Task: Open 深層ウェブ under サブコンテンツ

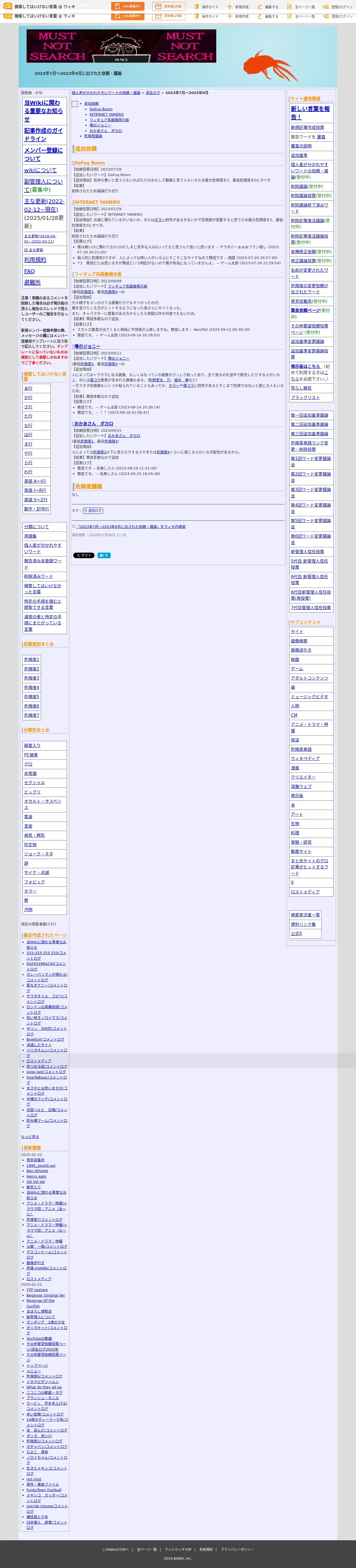Action: pyautogui.click(x=301, y=786)
